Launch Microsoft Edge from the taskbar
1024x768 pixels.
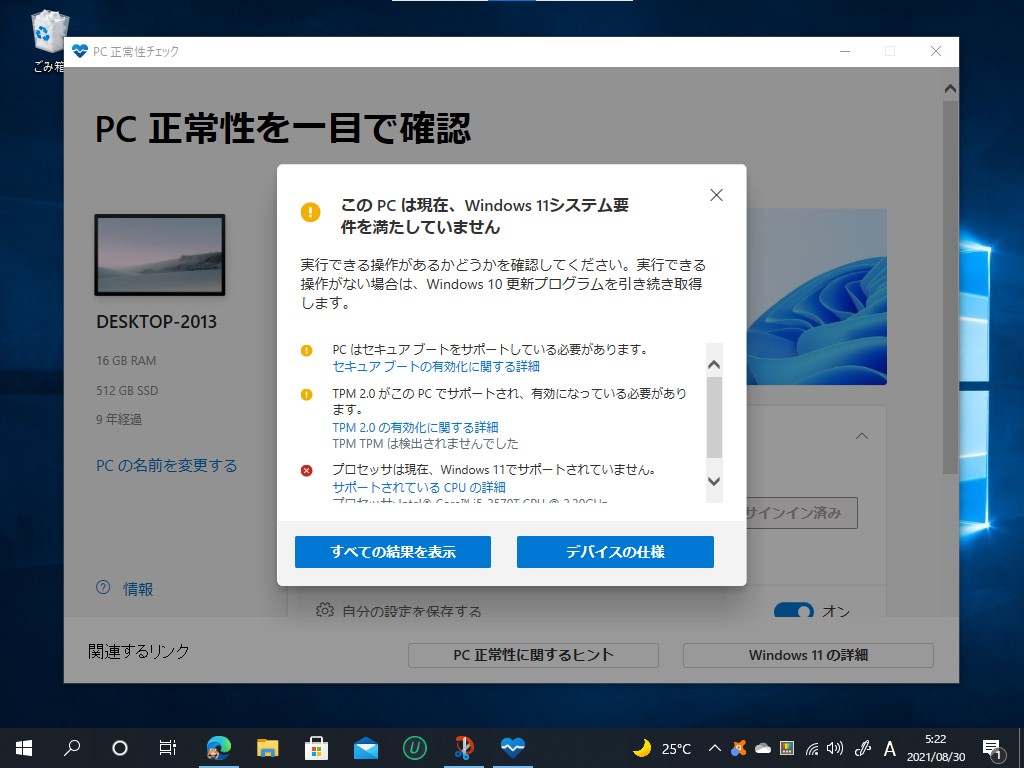tap(219, 747)
